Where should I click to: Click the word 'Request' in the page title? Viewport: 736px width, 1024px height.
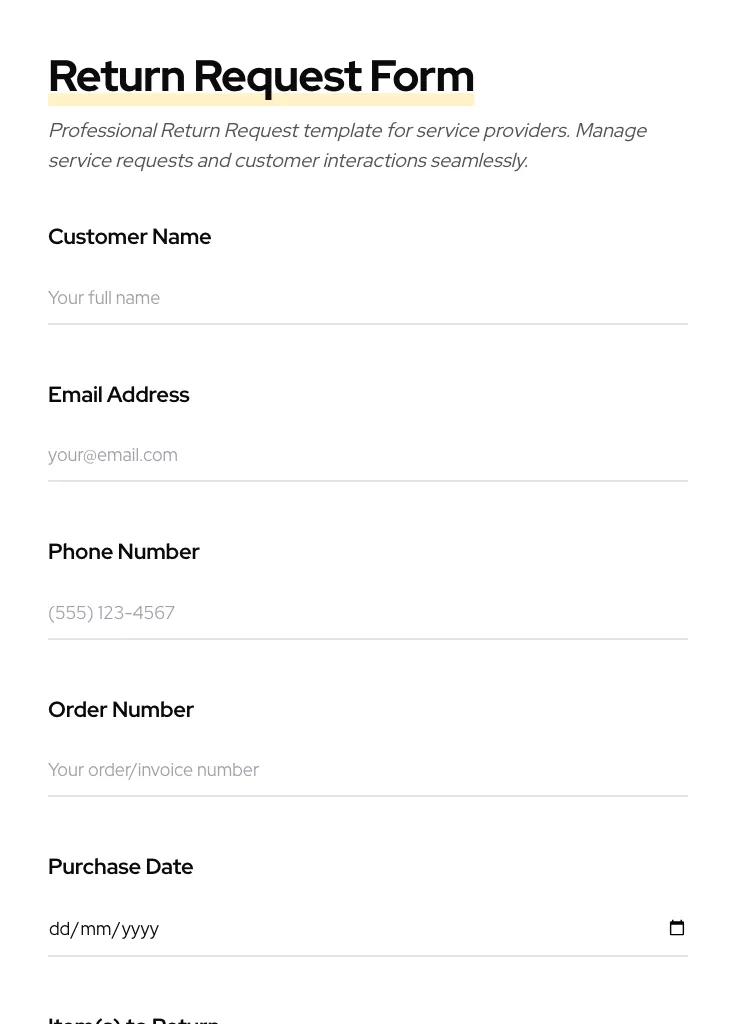(277, 77)
